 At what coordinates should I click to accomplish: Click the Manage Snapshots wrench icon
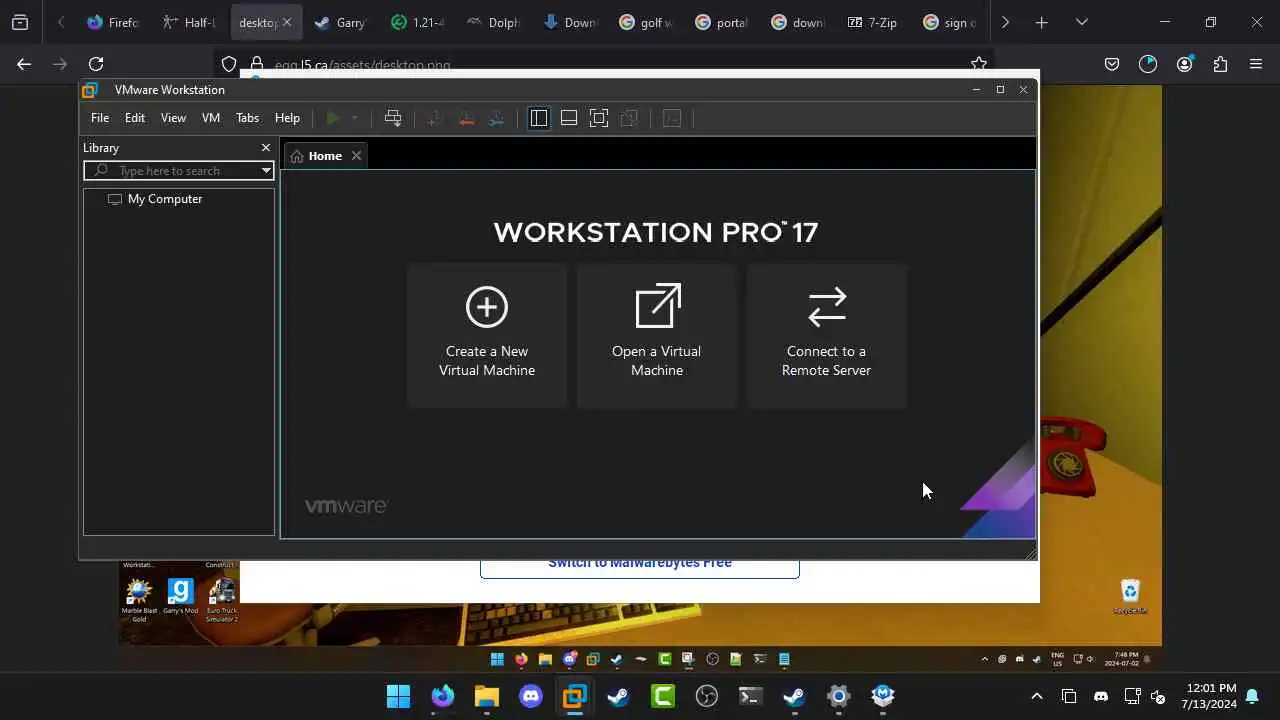pyautogui.click(x=497, y=118)
